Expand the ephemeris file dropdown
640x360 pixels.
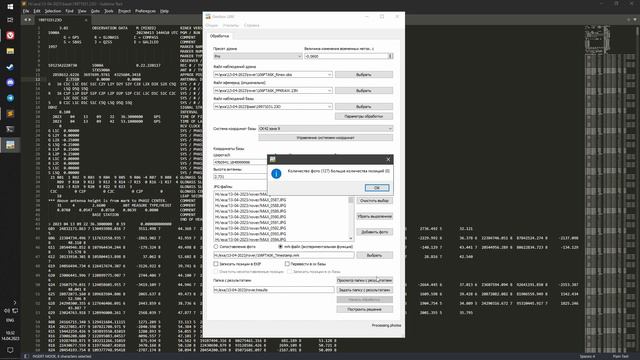click(329, 91)
